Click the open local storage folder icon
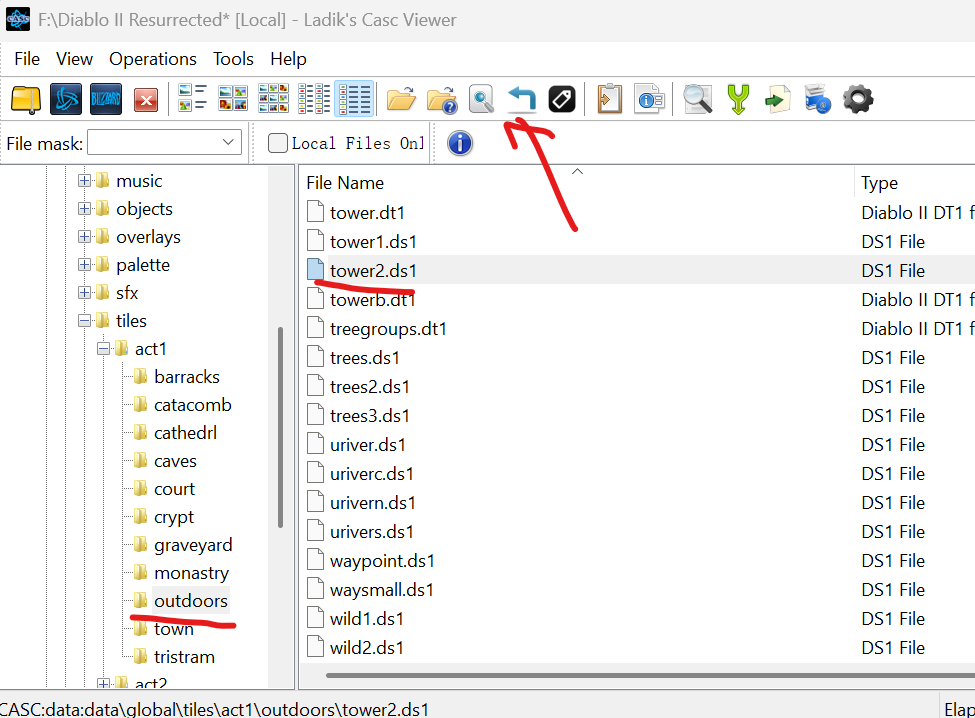 tap(26, 99)
